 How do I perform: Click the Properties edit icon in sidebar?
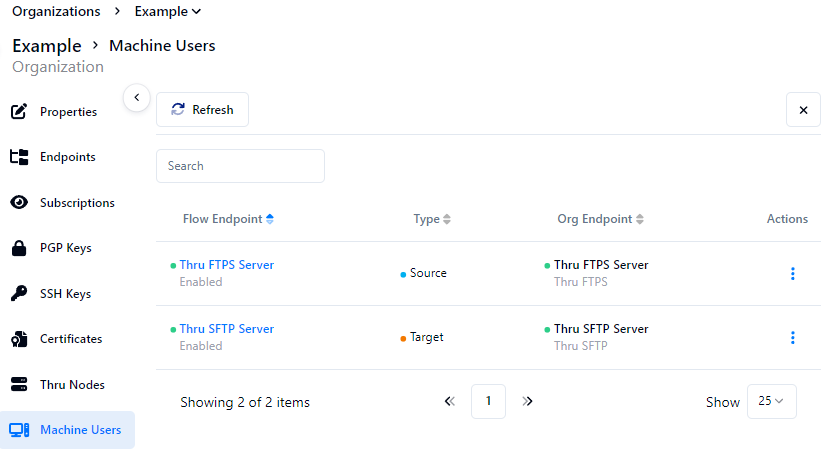coord(18,111)
